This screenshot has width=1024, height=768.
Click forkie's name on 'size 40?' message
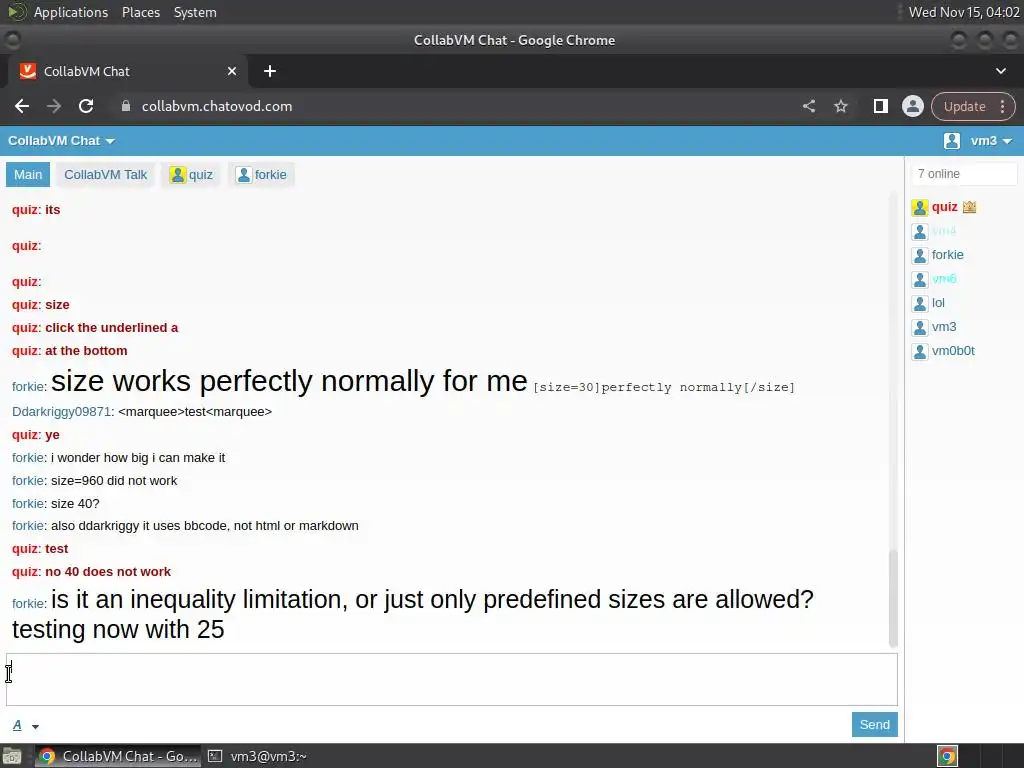[27, 504]
